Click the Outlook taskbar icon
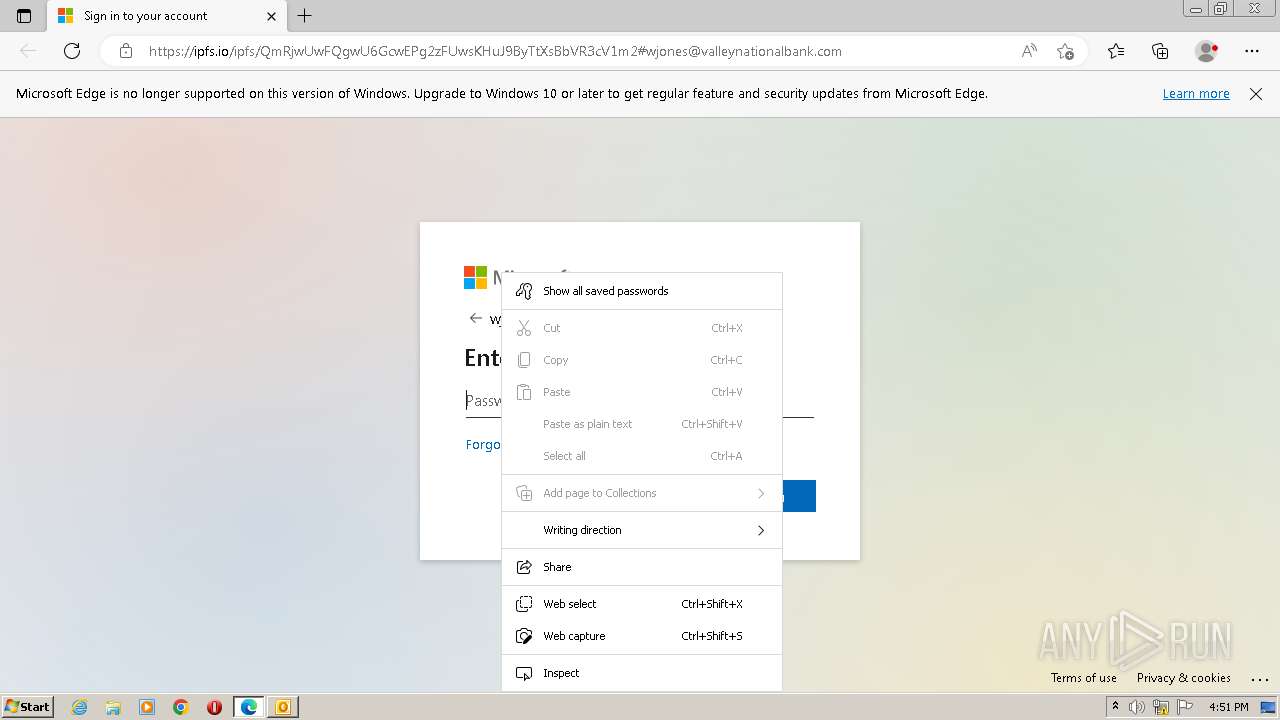This screenshot has width=1280, height=720. pos(283,707)
